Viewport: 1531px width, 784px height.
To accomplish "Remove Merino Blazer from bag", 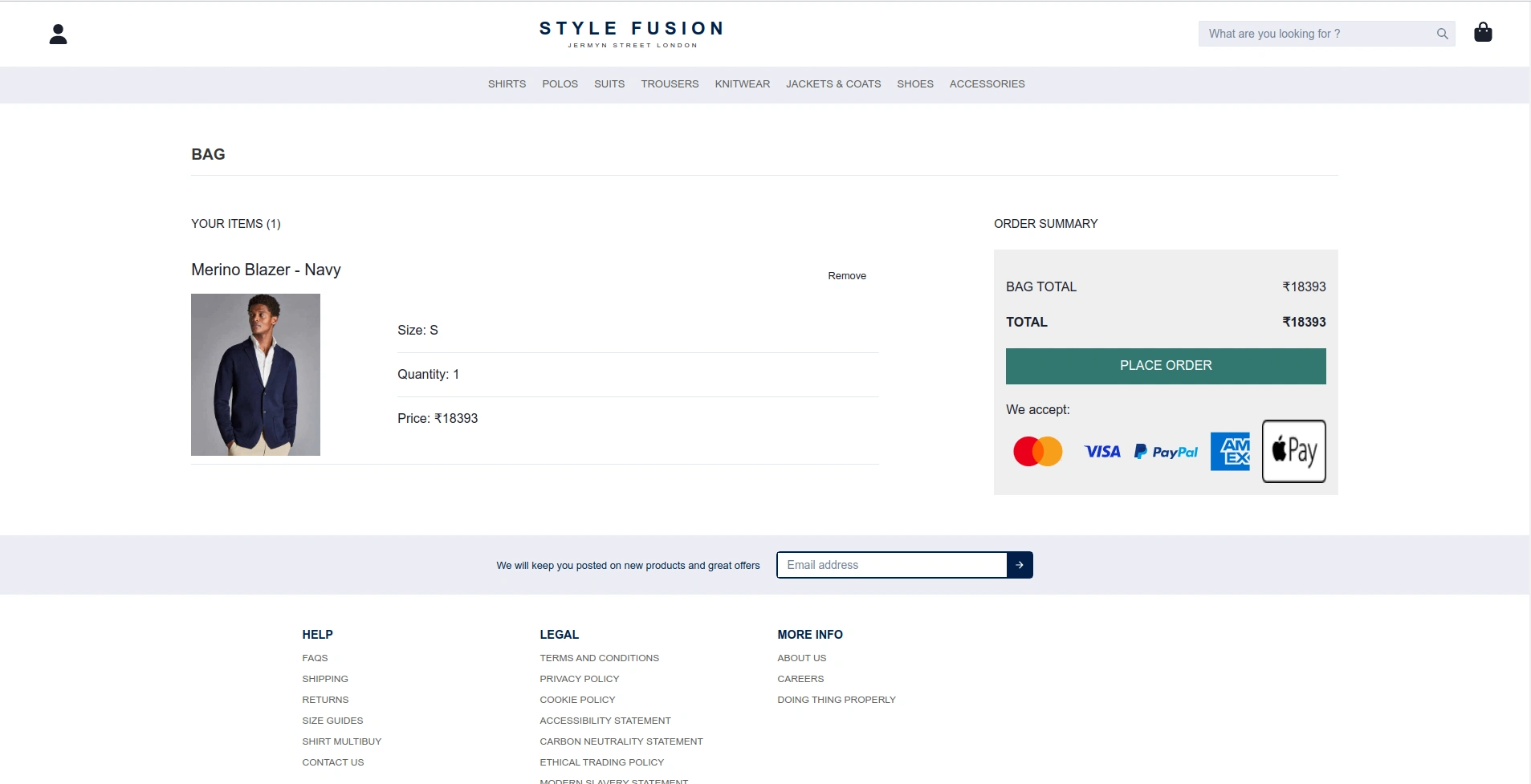I will [x=847, y=276].
